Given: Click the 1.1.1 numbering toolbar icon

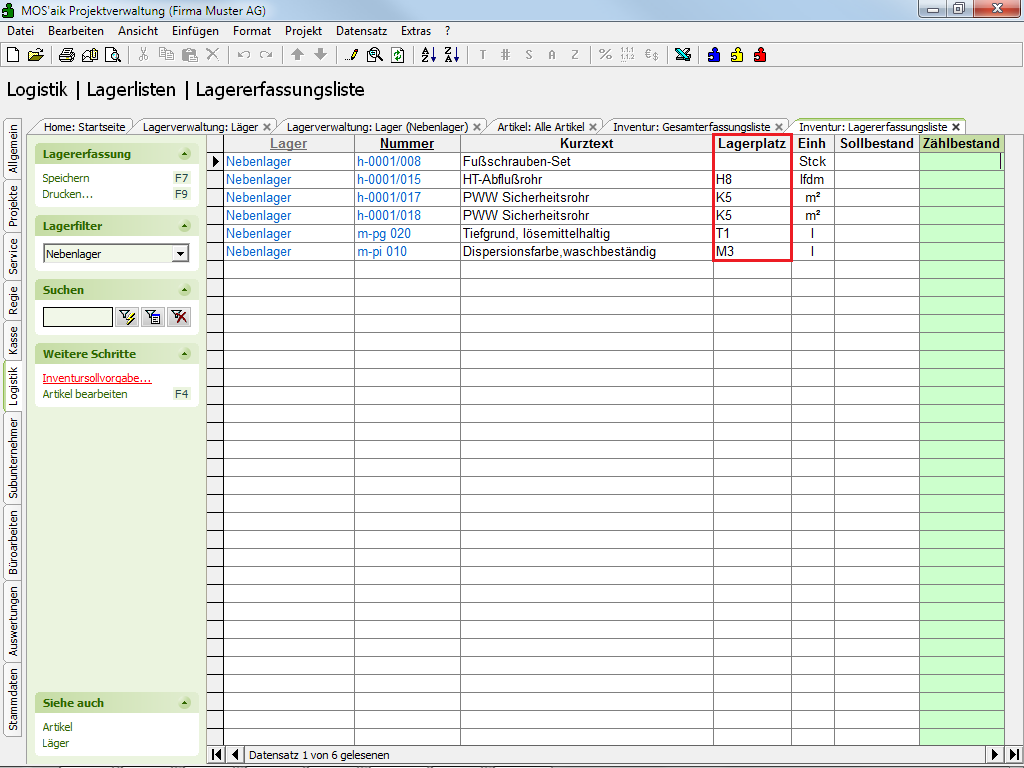Looking at the screenshot, I should pos(628,55).
